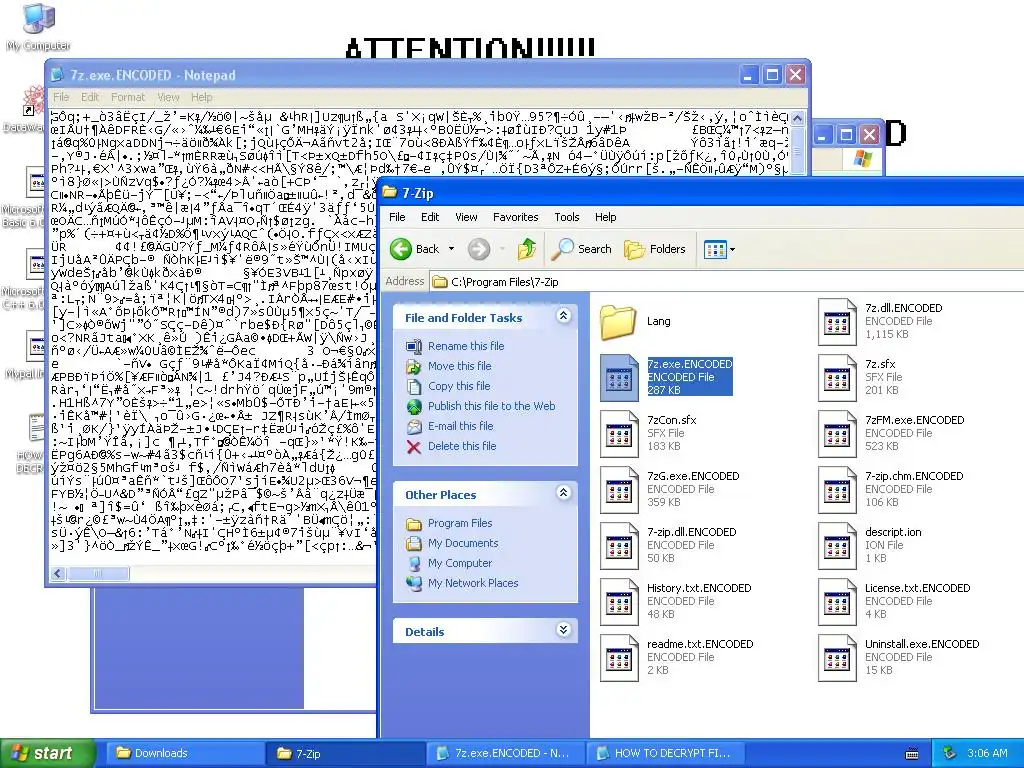Image resolution: width=1024 pixels, height=768 pixels.
Task: Open the Views icon button
Action: pos(715,249)
